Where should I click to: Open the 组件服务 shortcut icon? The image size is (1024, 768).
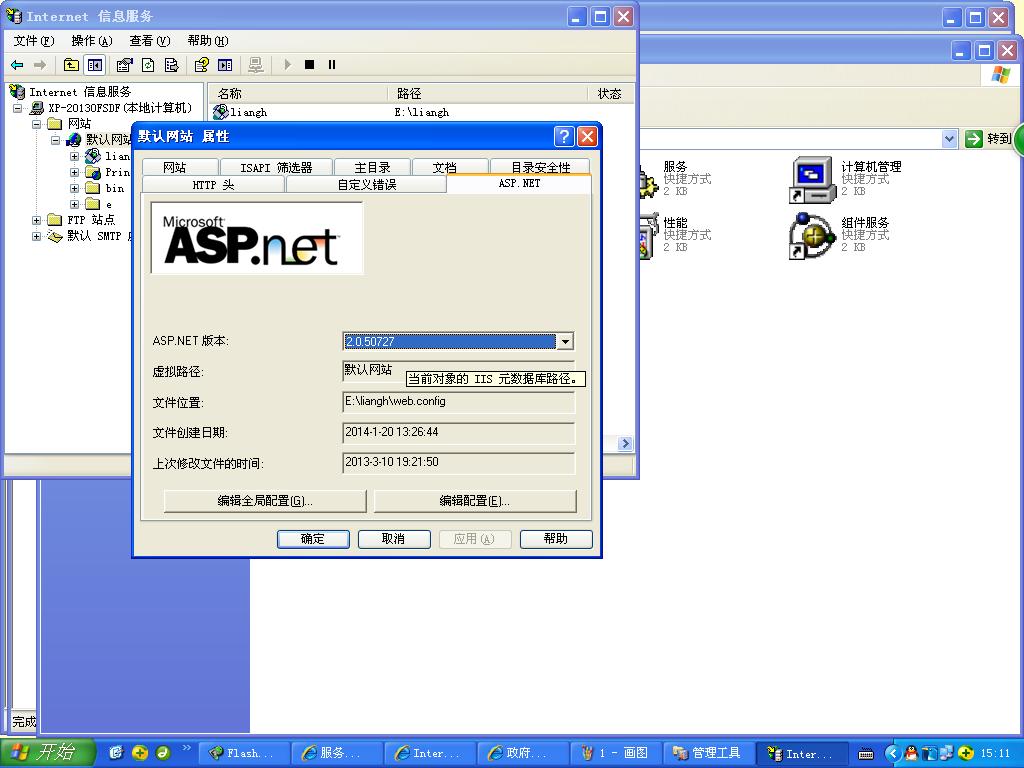(812, 235)
